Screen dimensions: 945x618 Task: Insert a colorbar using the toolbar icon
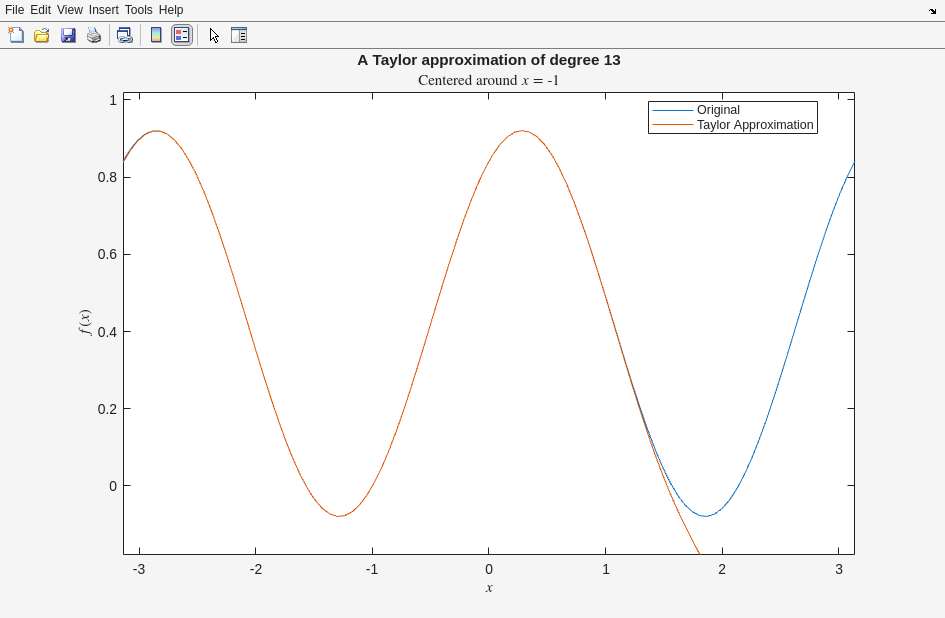pyautogui.click(x=156, y=35)
